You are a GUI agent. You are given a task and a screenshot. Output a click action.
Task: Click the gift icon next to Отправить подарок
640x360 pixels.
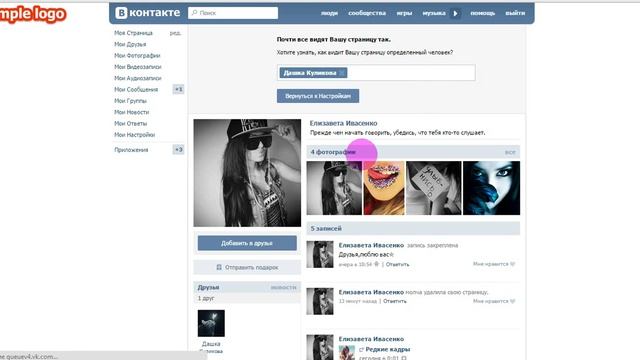pos(219,267)
